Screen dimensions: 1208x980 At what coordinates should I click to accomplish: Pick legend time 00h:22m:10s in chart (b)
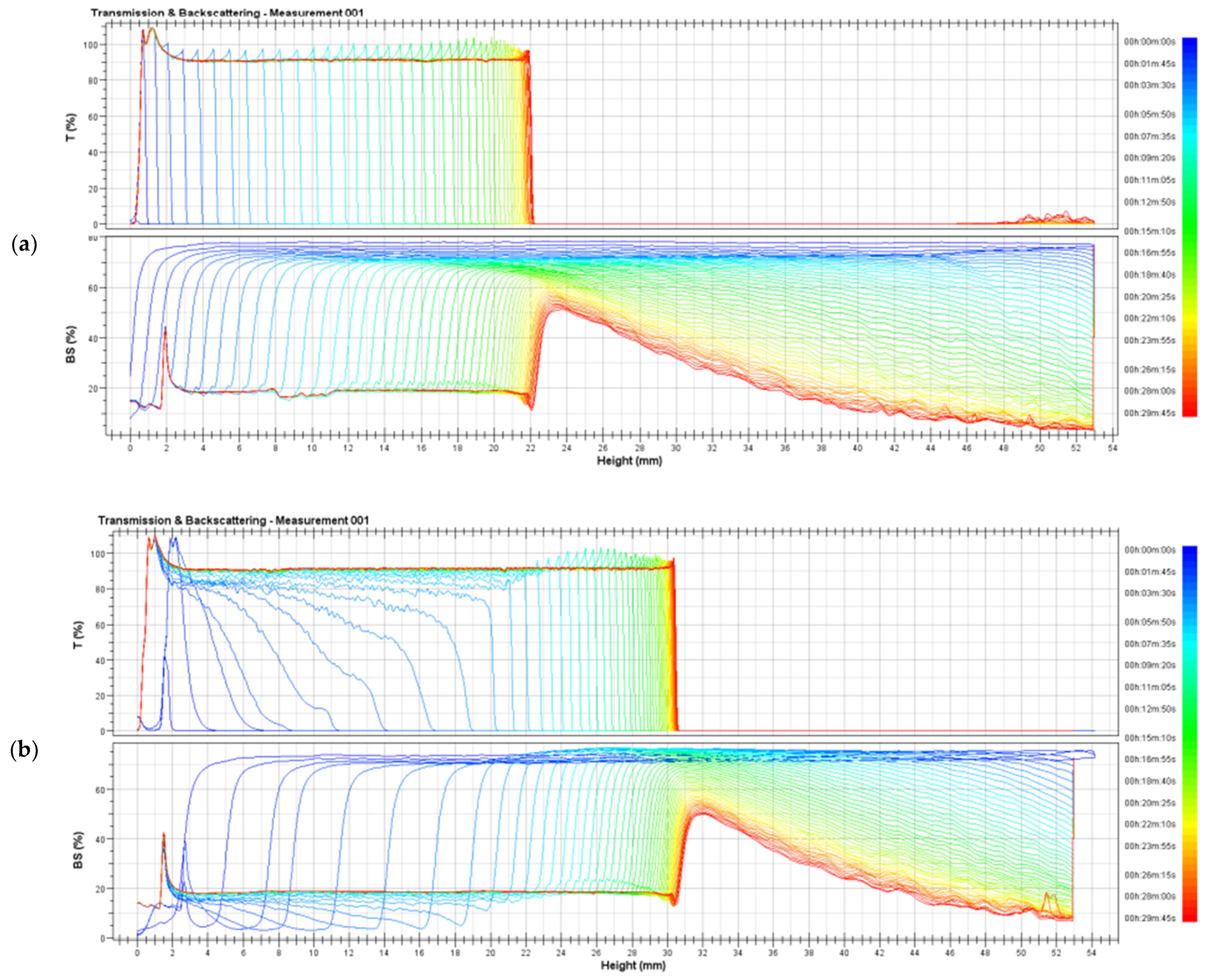pyautogui.click(x=1149, y=825)
